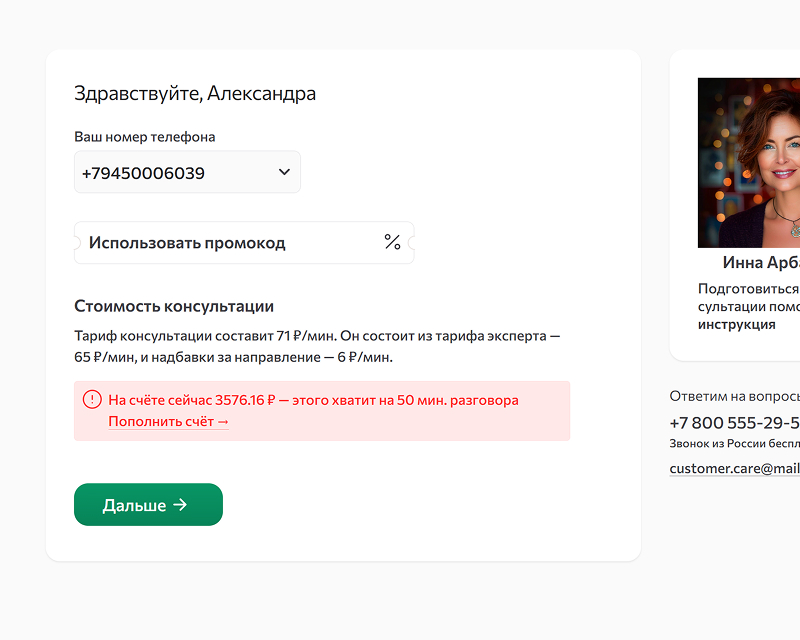Open the инструкция link

(x=736, y=324)
